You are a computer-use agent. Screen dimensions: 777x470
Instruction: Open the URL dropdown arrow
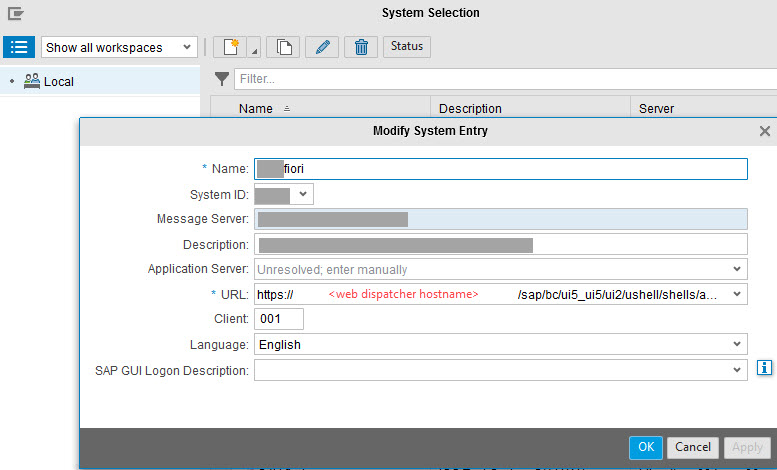tap(736, 294)
